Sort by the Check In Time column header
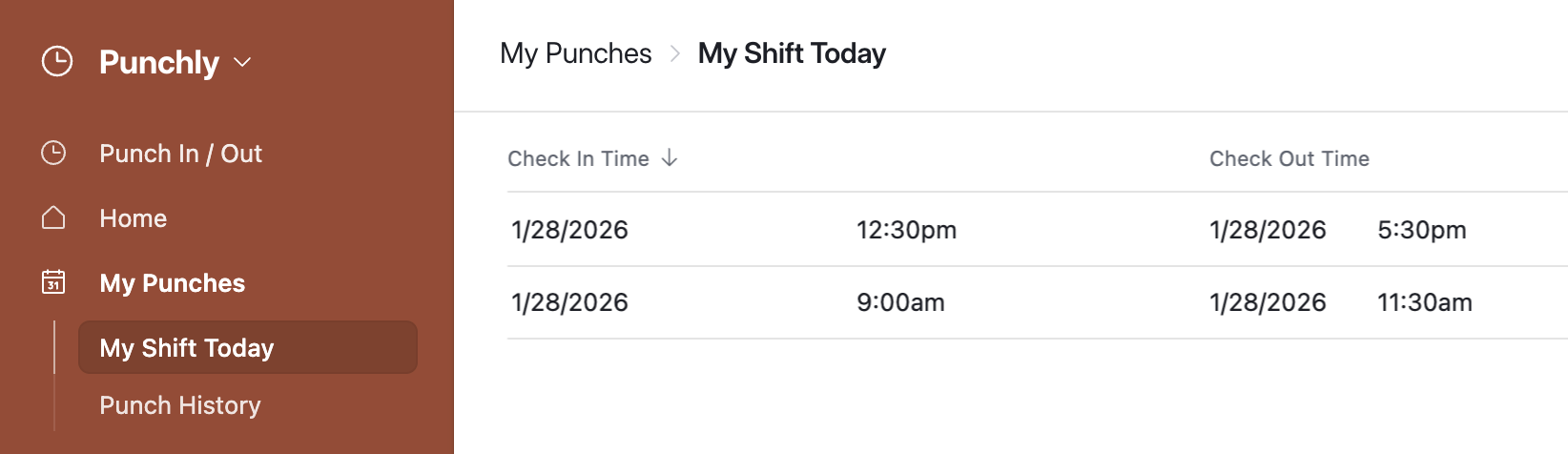Image resolution: width=1568 pixels, height=454 pixels. tap(578, 158)
